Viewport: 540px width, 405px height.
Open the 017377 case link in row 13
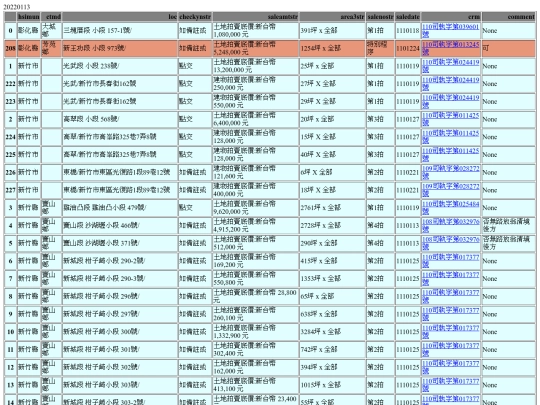[x=450, y=385]
